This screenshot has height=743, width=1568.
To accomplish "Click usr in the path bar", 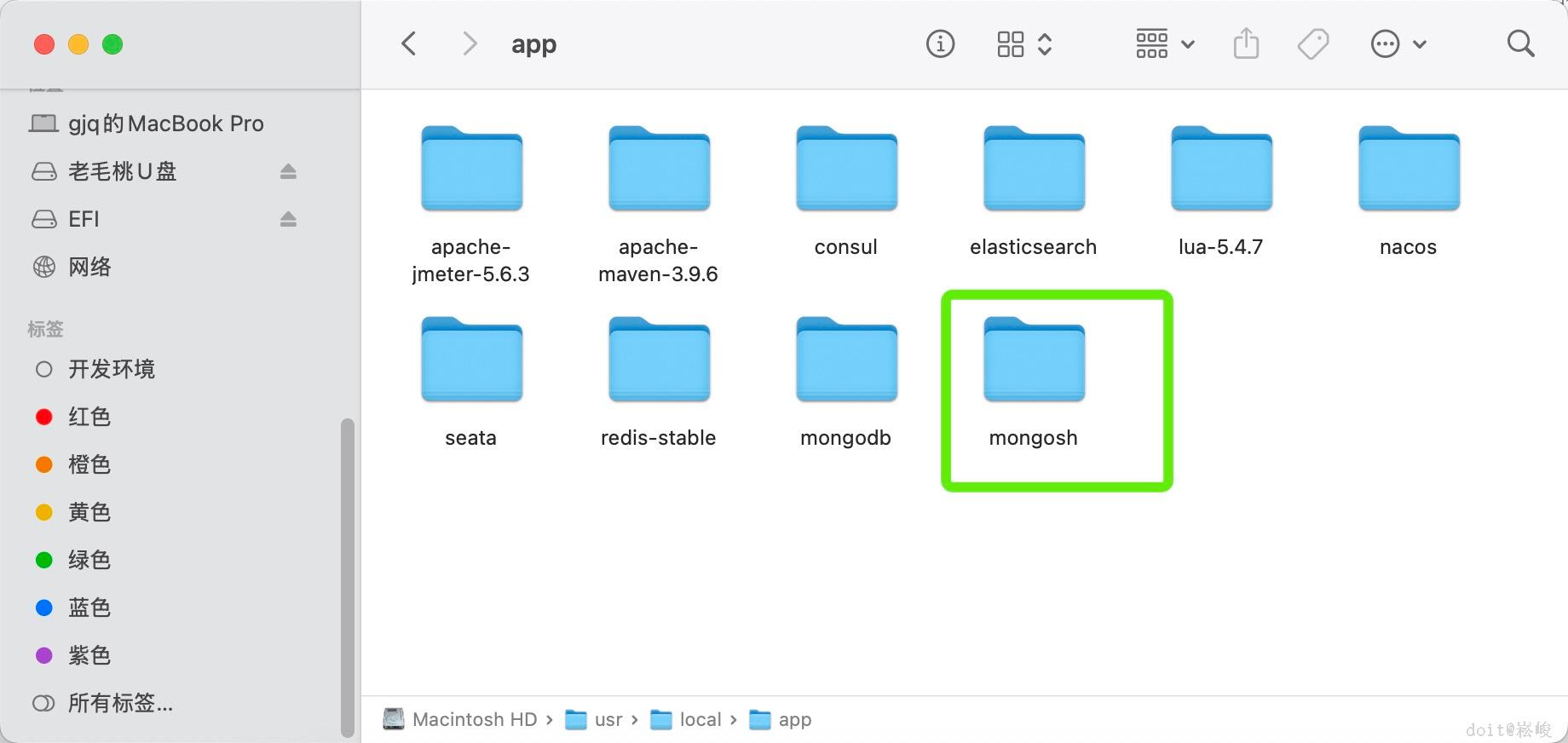I will 594,719.
